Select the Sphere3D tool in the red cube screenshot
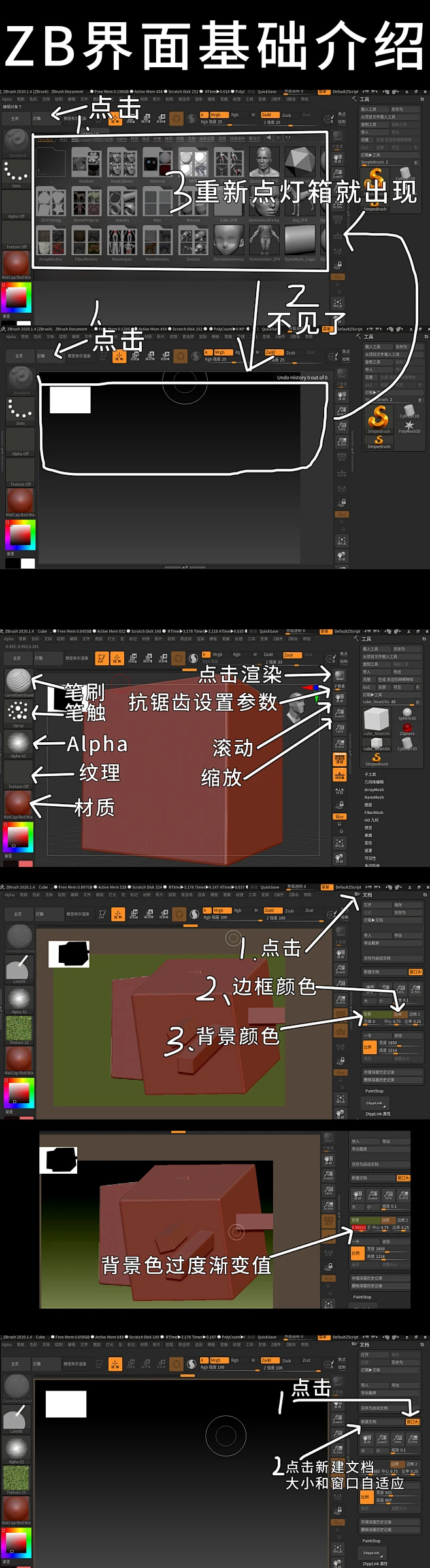 406,714
